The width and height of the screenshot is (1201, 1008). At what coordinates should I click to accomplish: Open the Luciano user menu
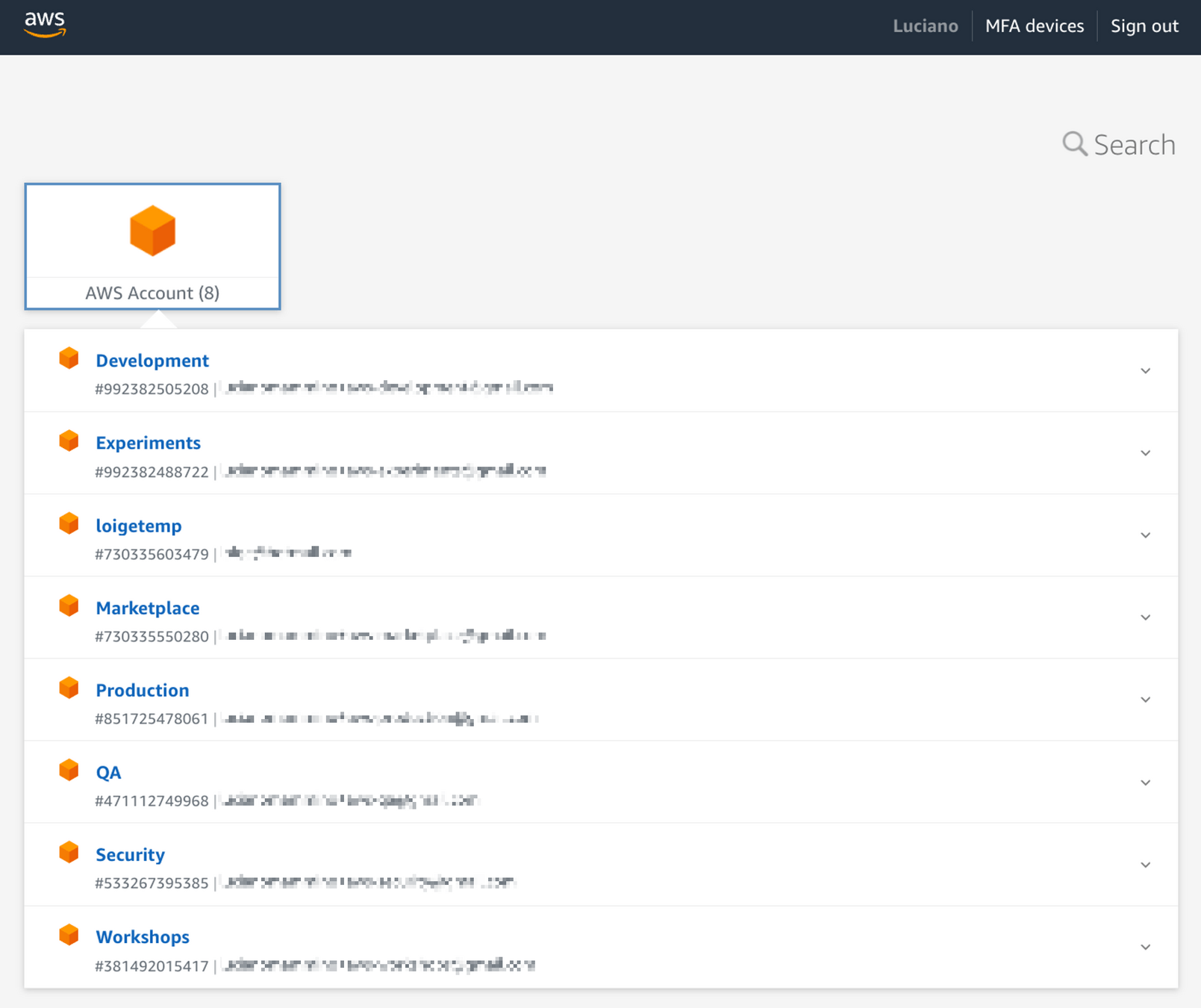926,26
